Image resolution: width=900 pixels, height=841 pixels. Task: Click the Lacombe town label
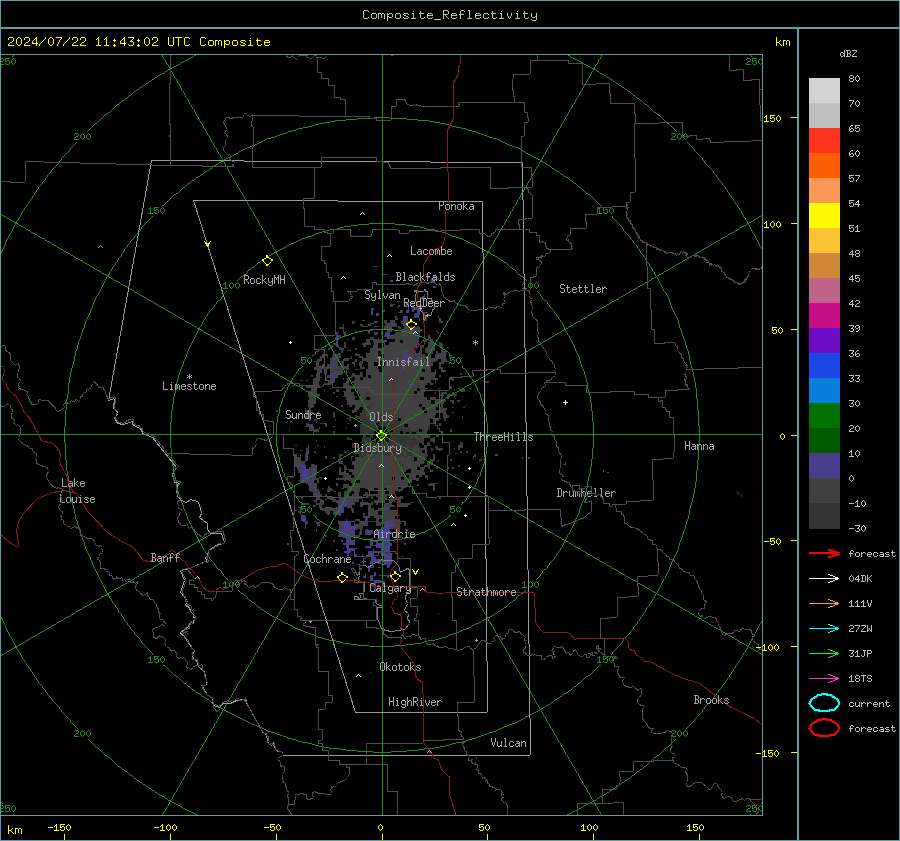pyautogui.click(x=431, y=251)
